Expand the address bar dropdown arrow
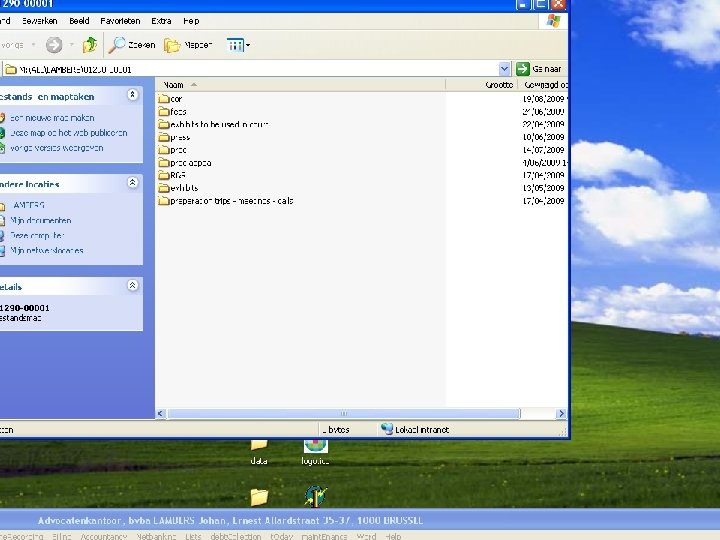The height and width of the screenshot is (540, 720). pyautogui.click(x=505, y=69)
